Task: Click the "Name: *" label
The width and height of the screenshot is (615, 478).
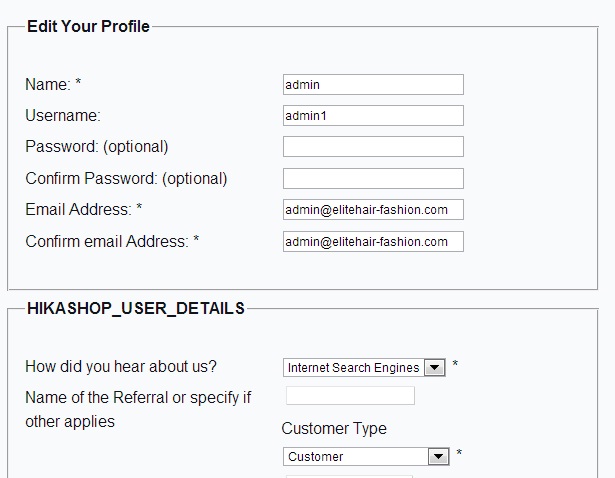Action: pyautogui.click(x=53, y=85)
